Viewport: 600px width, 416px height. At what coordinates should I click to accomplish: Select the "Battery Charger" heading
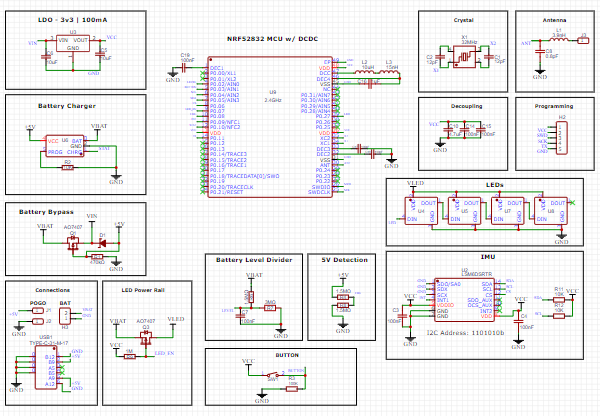[67, 106]
